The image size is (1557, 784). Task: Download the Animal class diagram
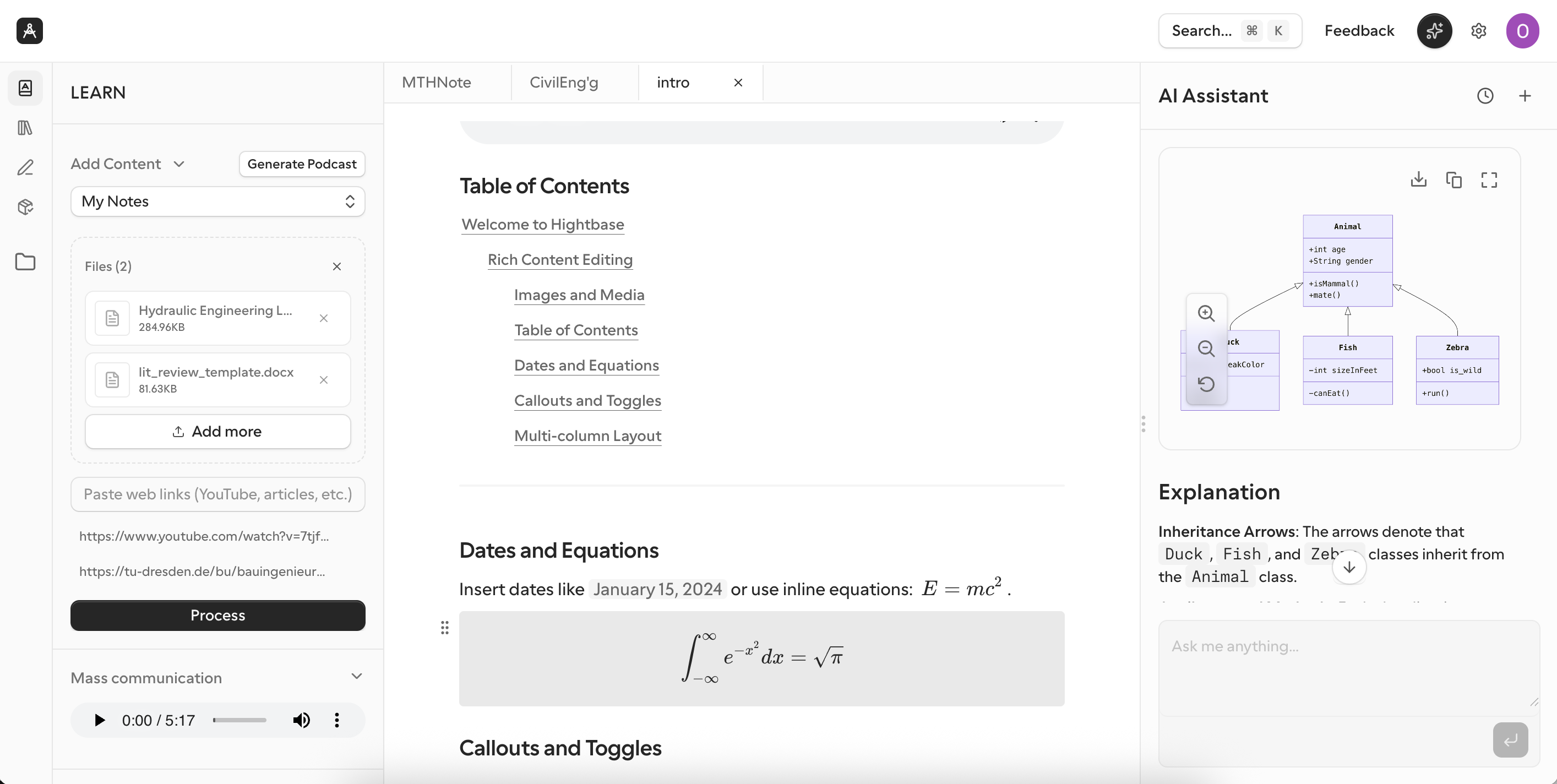tap(1419, 179)
